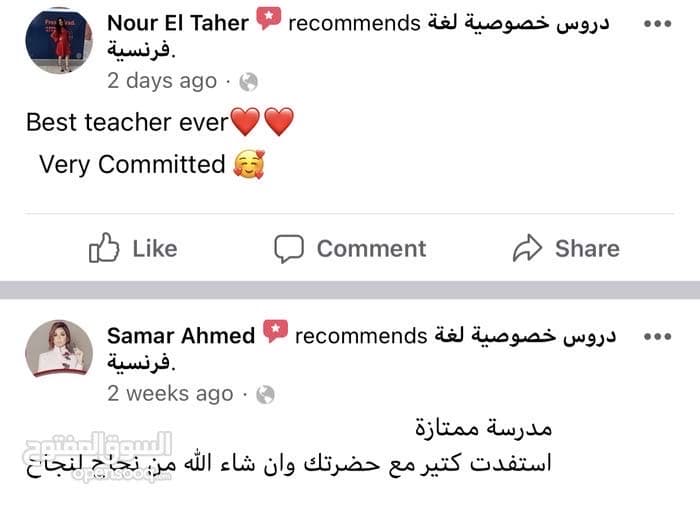
Task: Open Nour El Taher's profile name link
Action: [x=177, y=23]
